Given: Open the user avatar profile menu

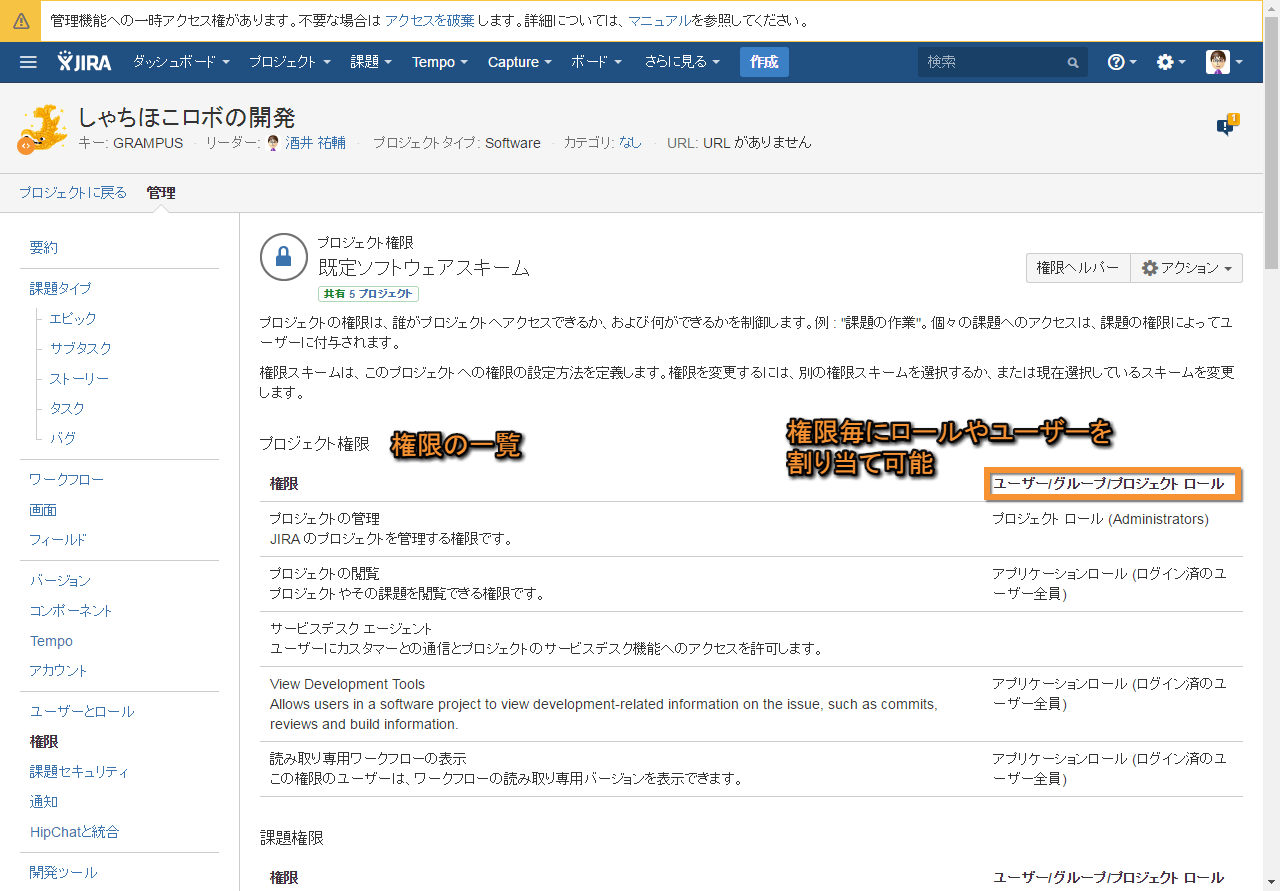Looking at the screenshot, I should [1224, 62].
